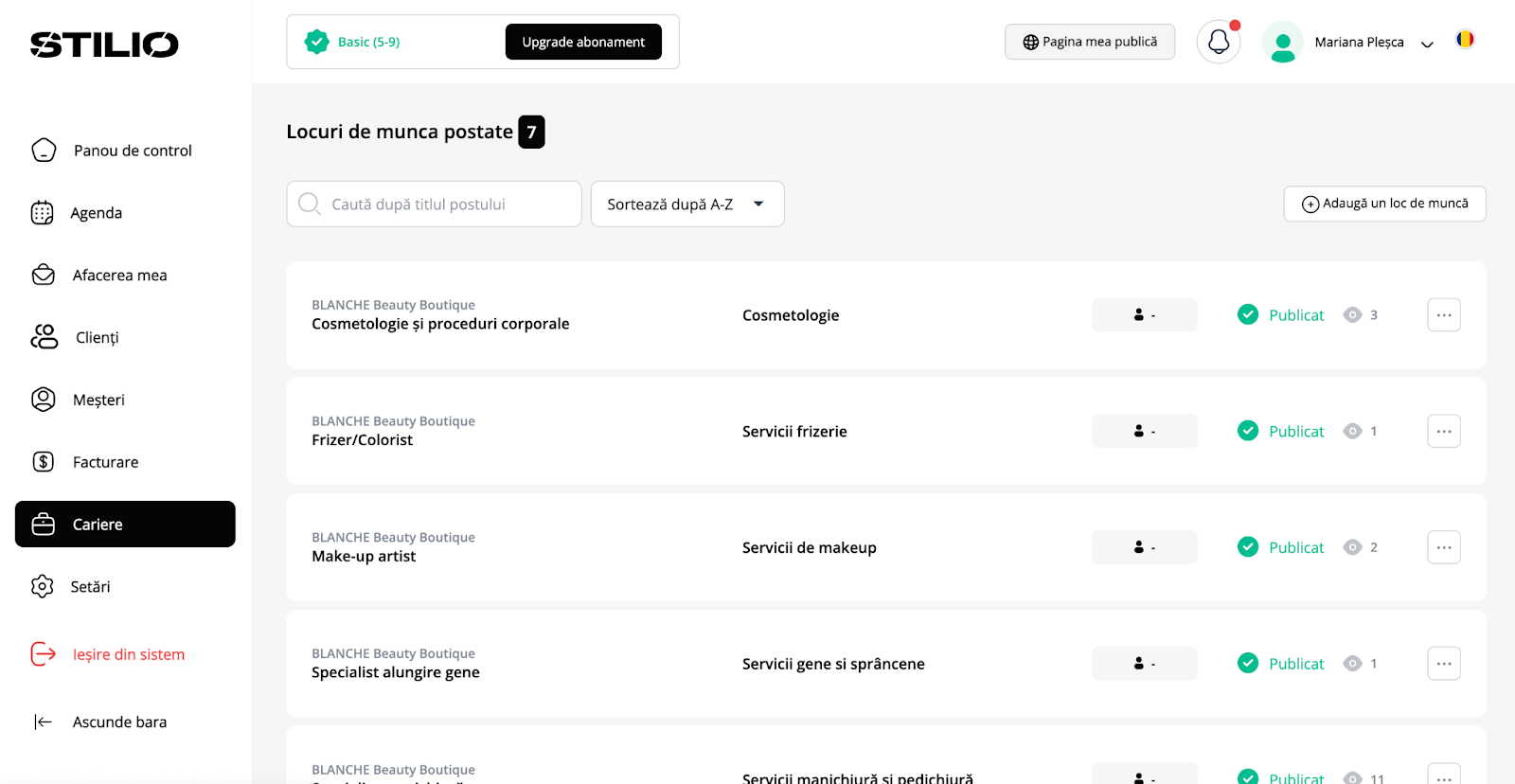
Task: Go to Agenda in the sidebar
Action: 96,213
